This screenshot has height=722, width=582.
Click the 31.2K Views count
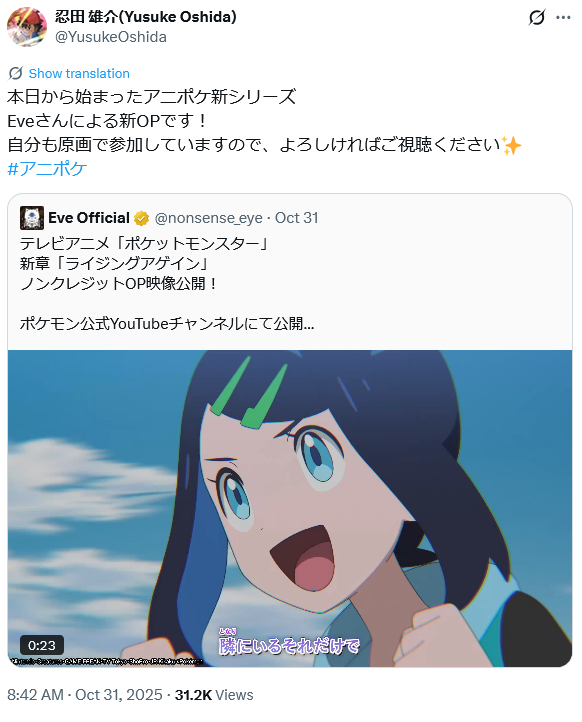pyautogui.click(x=214, y=694)
